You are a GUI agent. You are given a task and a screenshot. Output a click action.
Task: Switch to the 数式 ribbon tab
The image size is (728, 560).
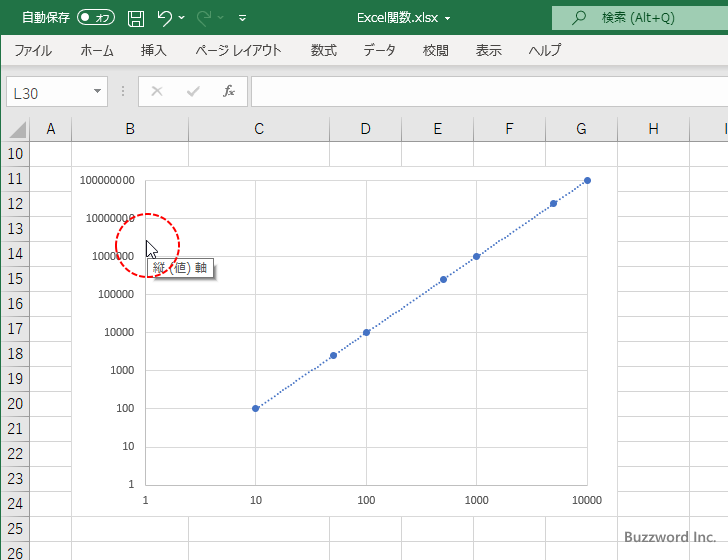(323, 50)
